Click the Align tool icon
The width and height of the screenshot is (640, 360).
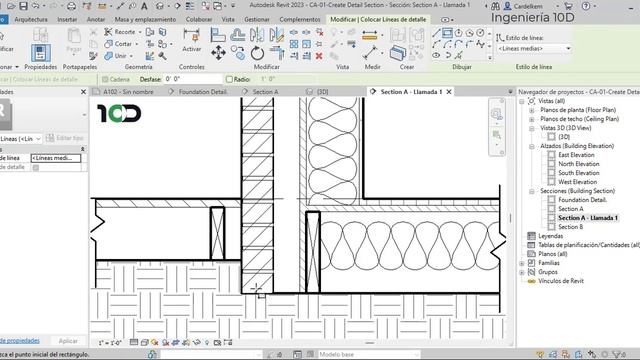click(x=218, y=35)
